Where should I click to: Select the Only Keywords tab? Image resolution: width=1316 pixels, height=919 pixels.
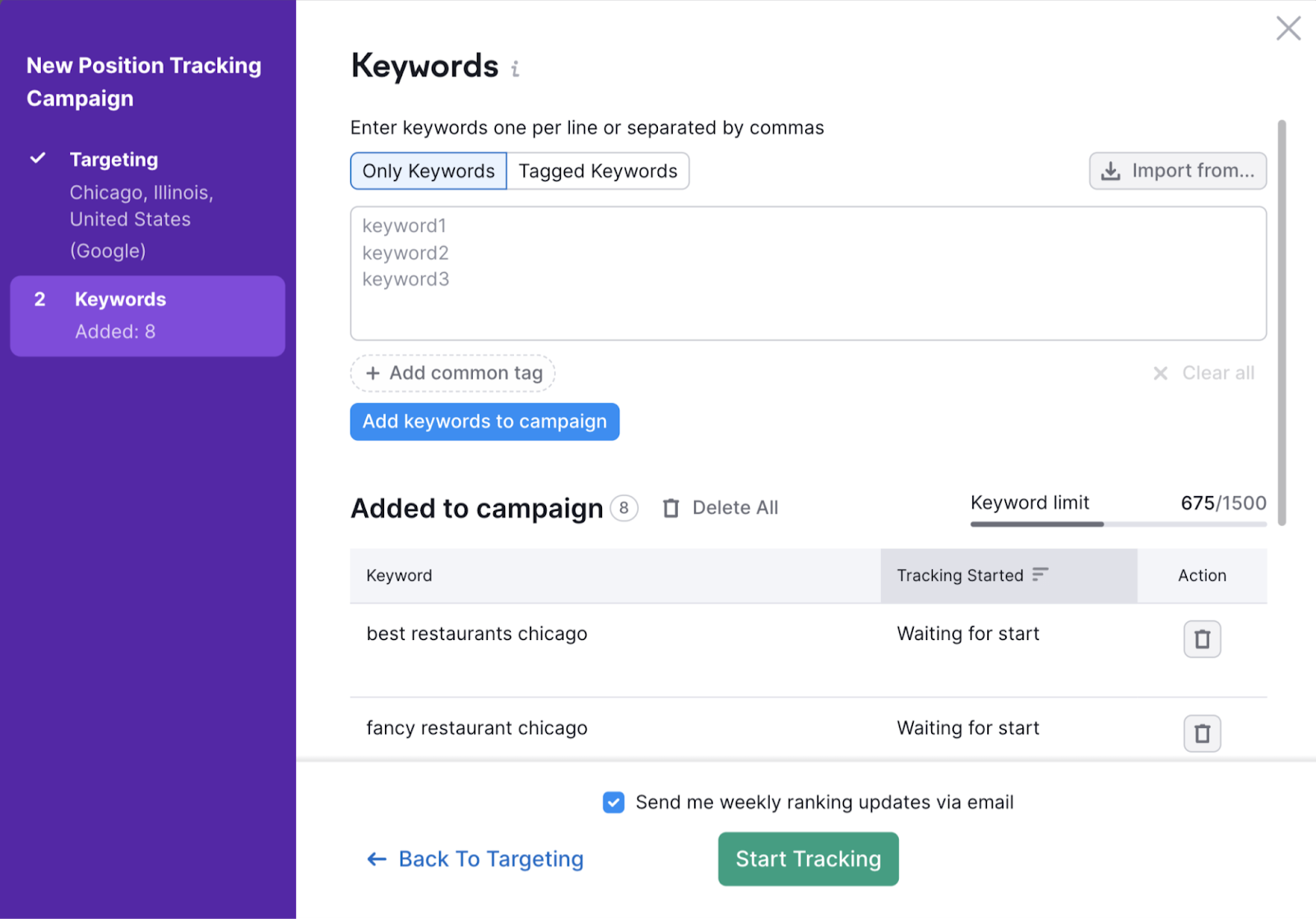click(428, 171)
